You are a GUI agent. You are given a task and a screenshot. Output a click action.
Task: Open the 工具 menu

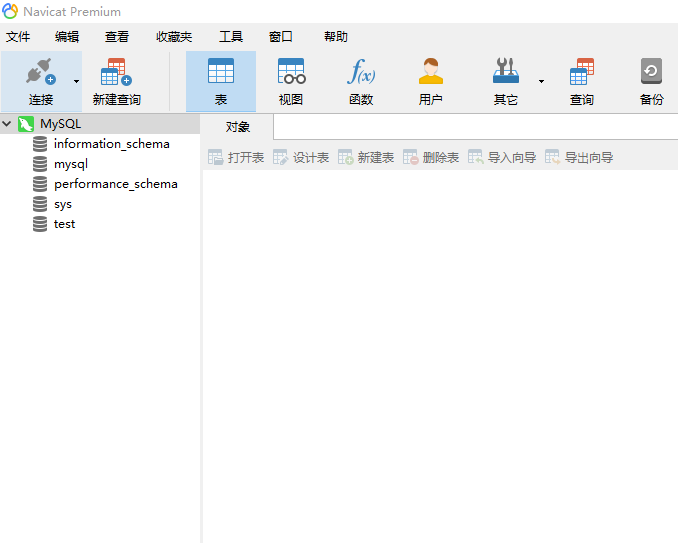tap(231, 37)
